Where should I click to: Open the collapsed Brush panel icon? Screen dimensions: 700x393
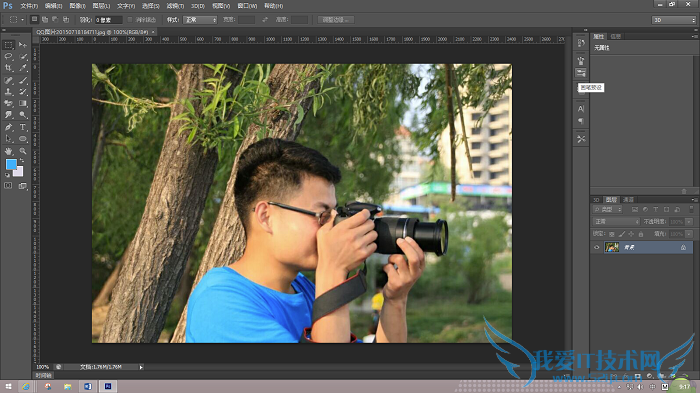pyautogui.click(x=581, y=60)
